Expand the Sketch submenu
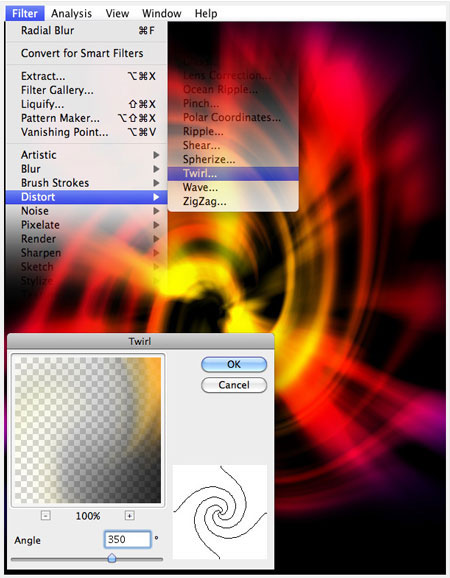The height and width of the screenshot is (578, 450). coord(87,267)
